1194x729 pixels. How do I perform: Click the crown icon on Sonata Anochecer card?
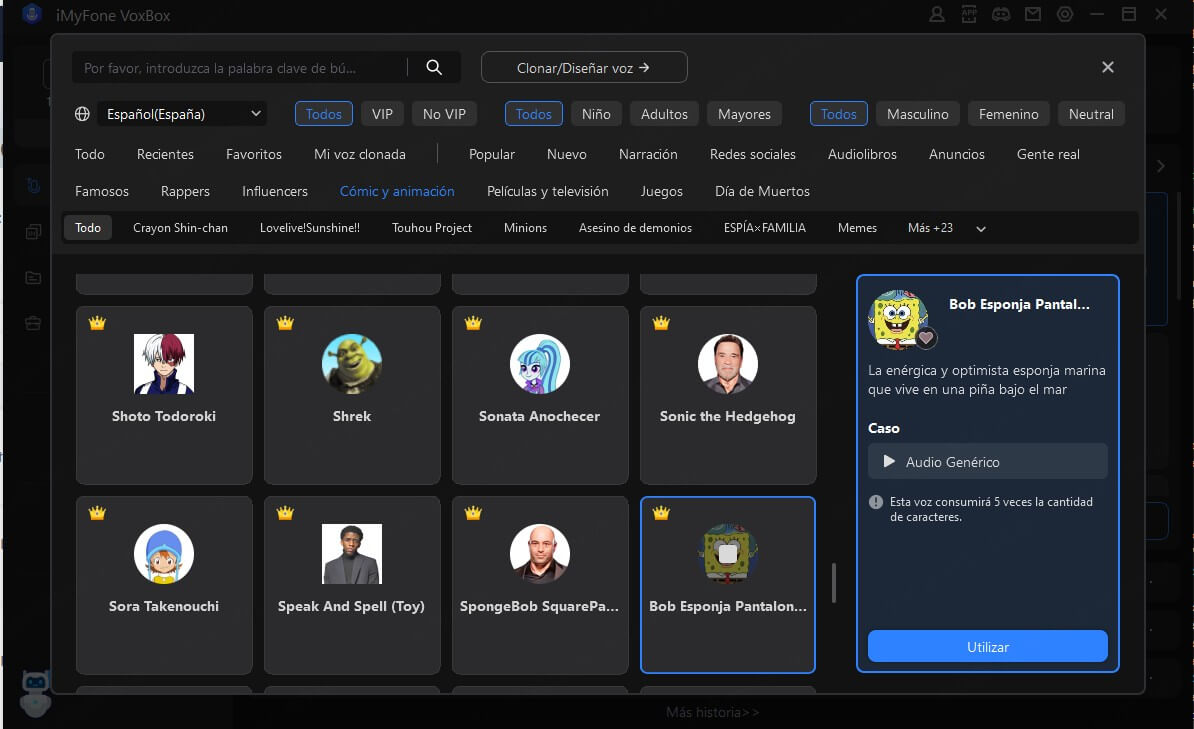[x=473, y=323]
